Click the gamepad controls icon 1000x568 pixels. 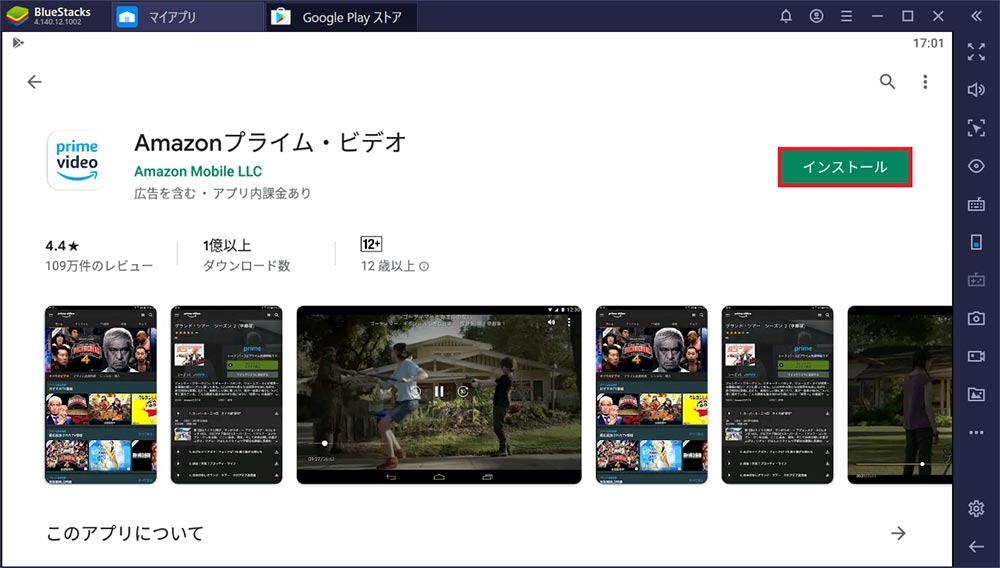(976, 280)
